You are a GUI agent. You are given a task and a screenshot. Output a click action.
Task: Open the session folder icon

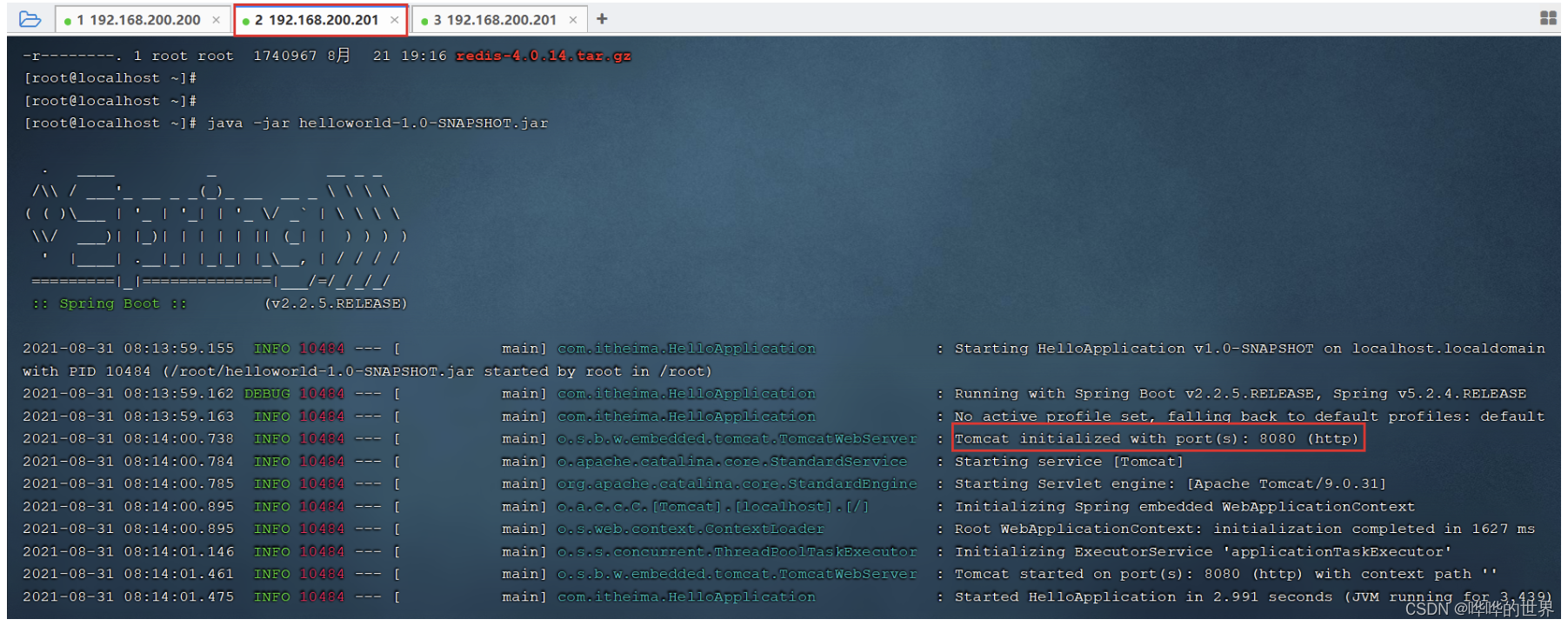click(30, 18)
